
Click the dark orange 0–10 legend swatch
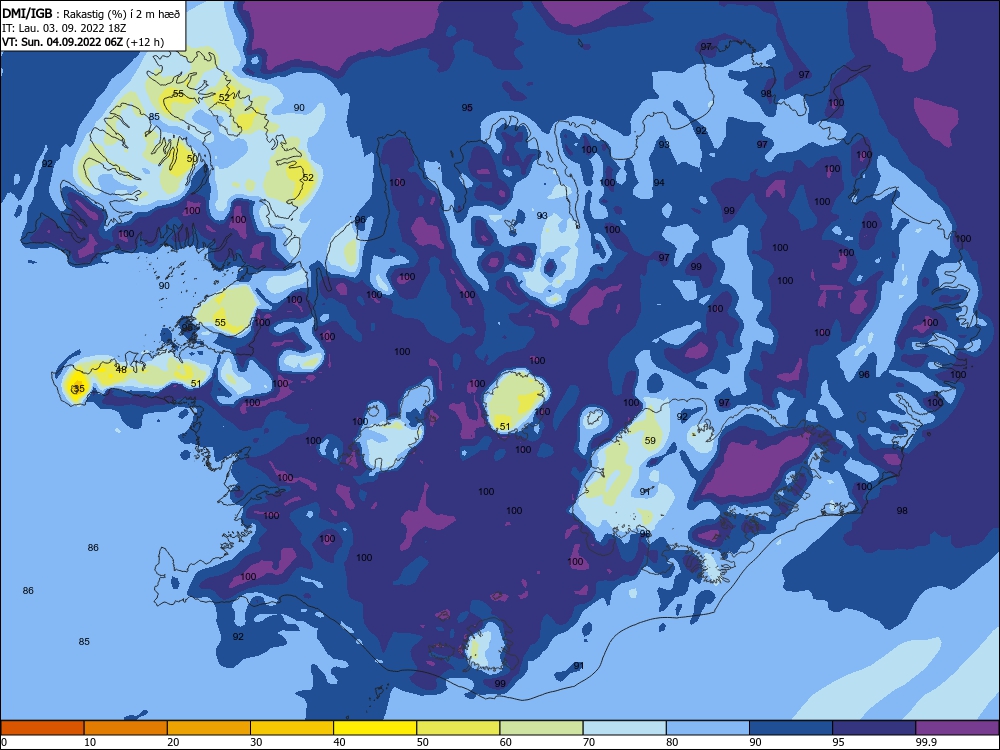tap(42, 728)
